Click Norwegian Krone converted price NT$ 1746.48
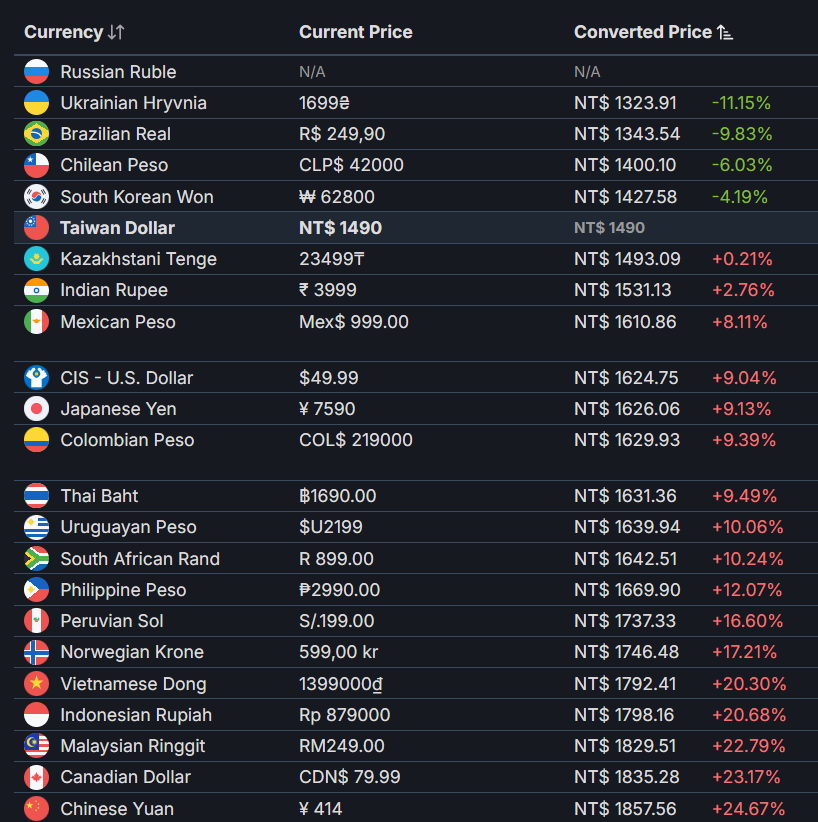This screenshot has width=818, height=822. [626, 652]
